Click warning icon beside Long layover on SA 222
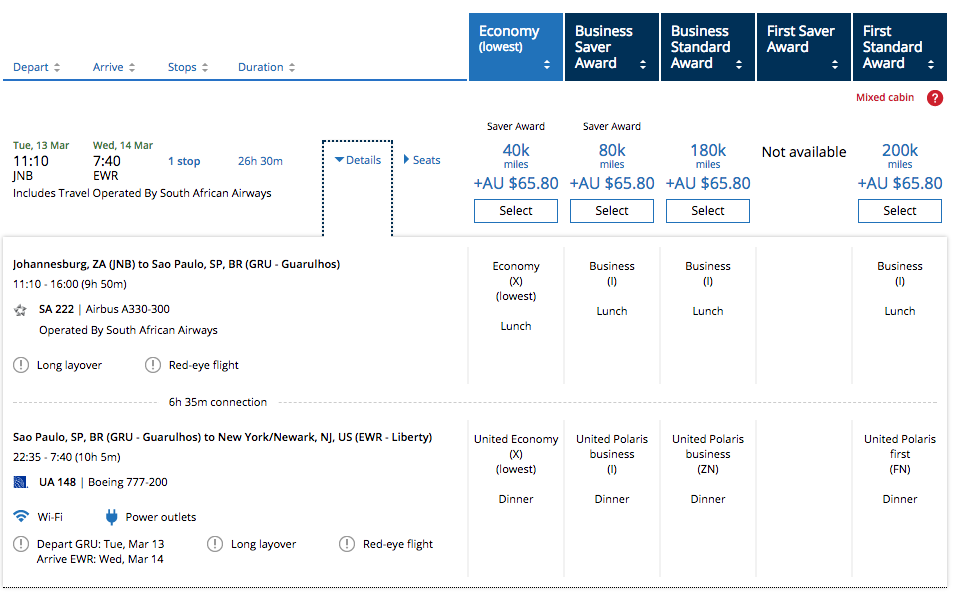 coord(21,365)
